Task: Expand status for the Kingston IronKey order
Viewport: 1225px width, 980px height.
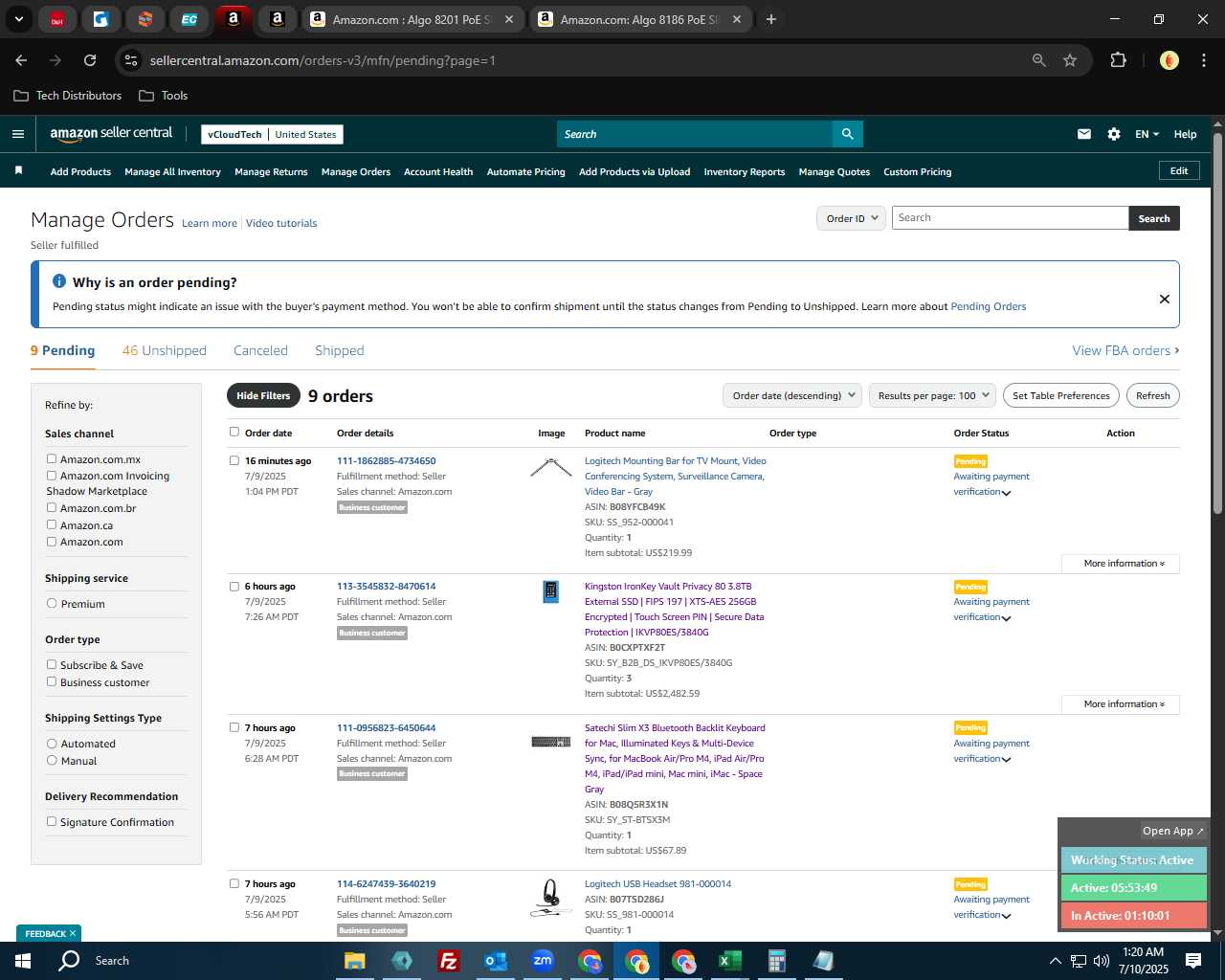Action: [1006, 618]
